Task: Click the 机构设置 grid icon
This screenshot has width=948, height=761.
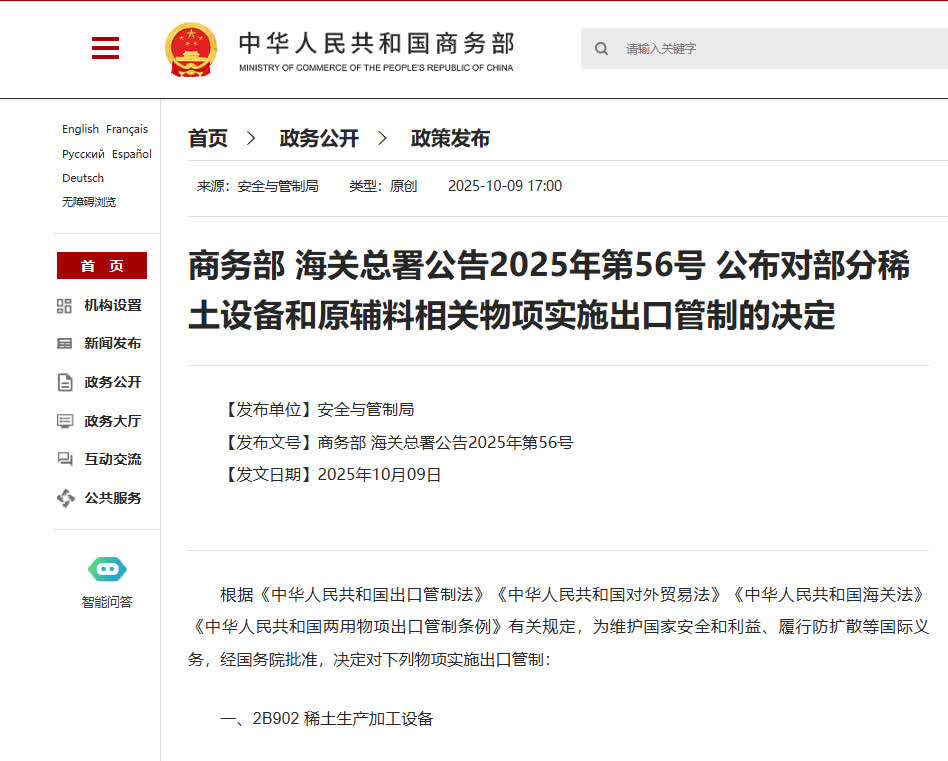Action: (65, 306)
